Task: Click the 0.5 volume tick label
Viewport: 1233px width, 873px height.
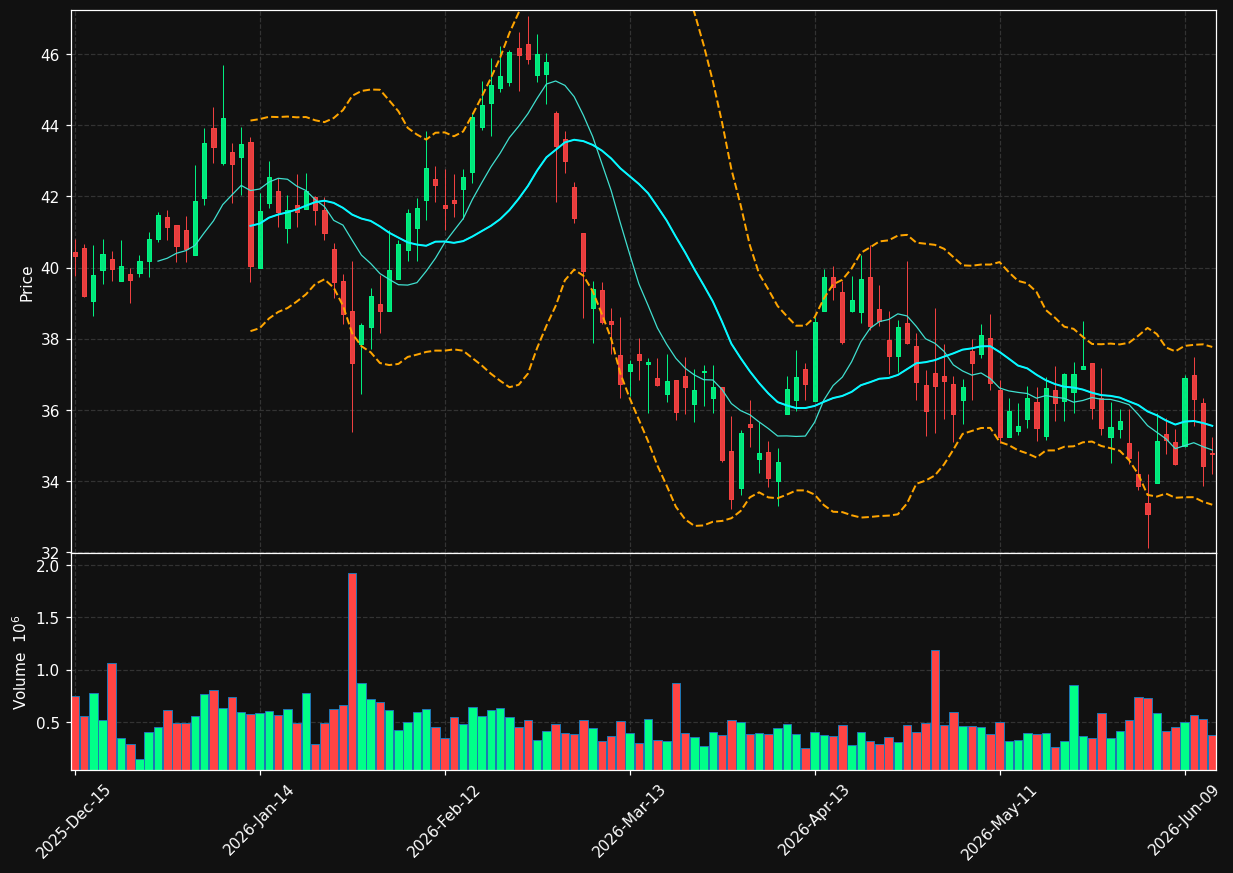Action: pos(48,722)
